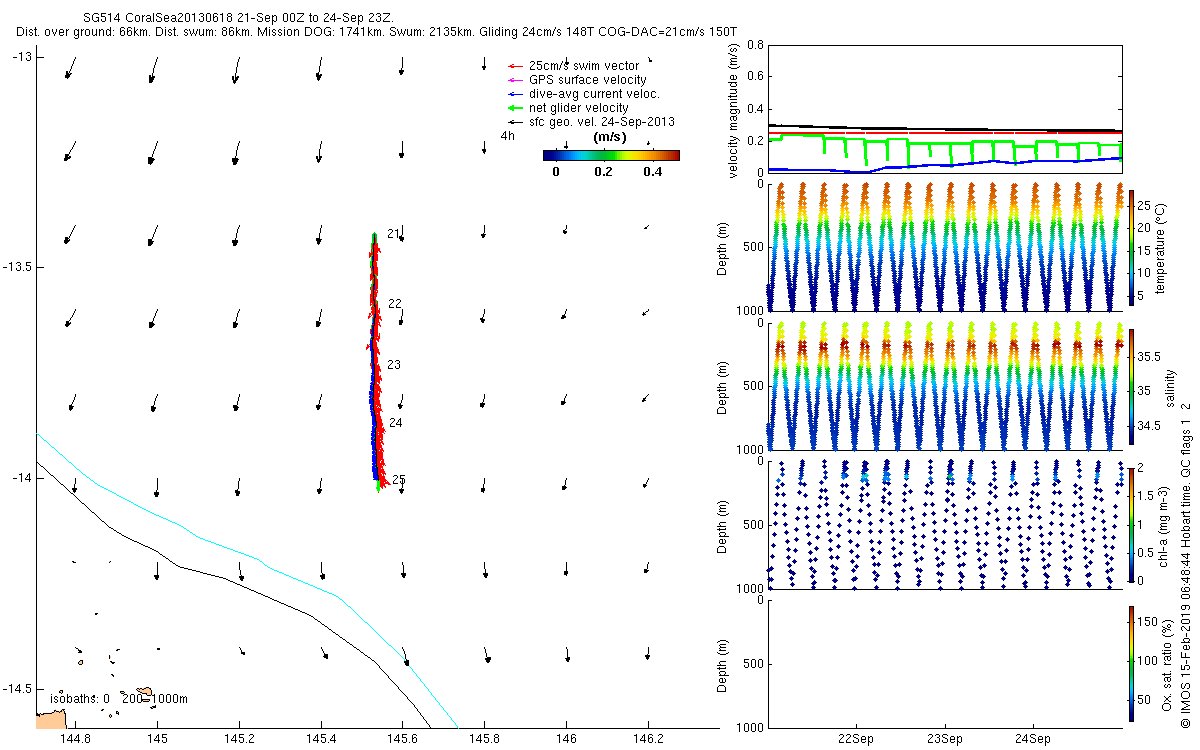Click day marker 21 on the glider track
Image resolution: width=1200 pixels, height=750 pixels.
coord(393,234)
